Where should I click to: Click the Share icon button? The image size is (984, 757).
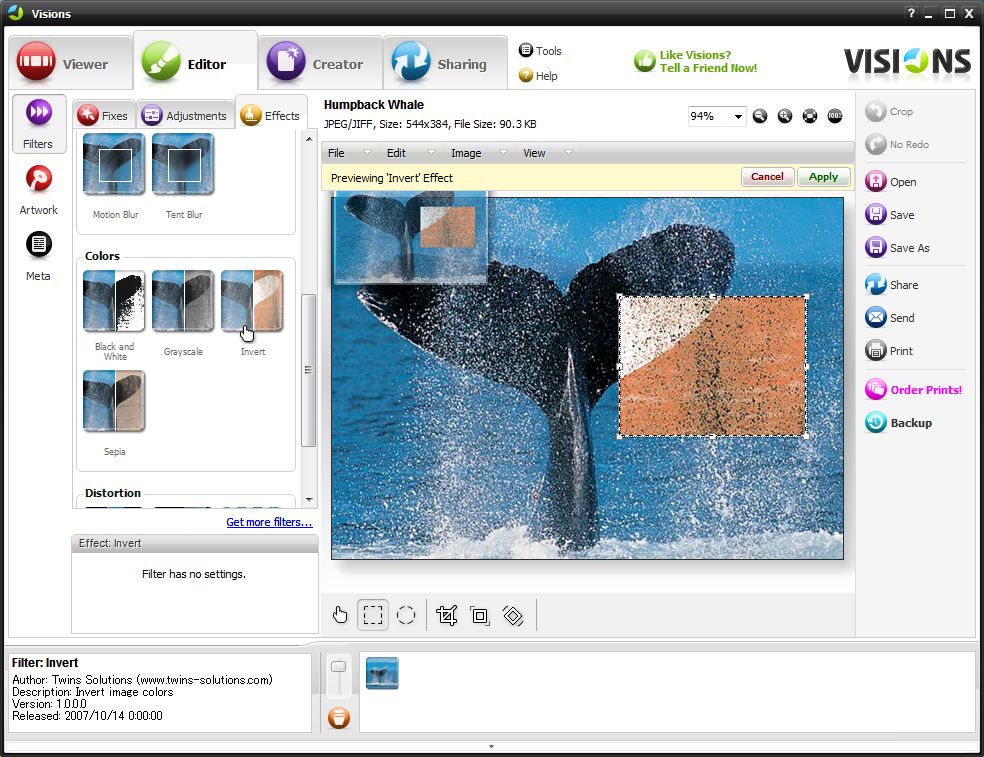(x=892, y=285)
